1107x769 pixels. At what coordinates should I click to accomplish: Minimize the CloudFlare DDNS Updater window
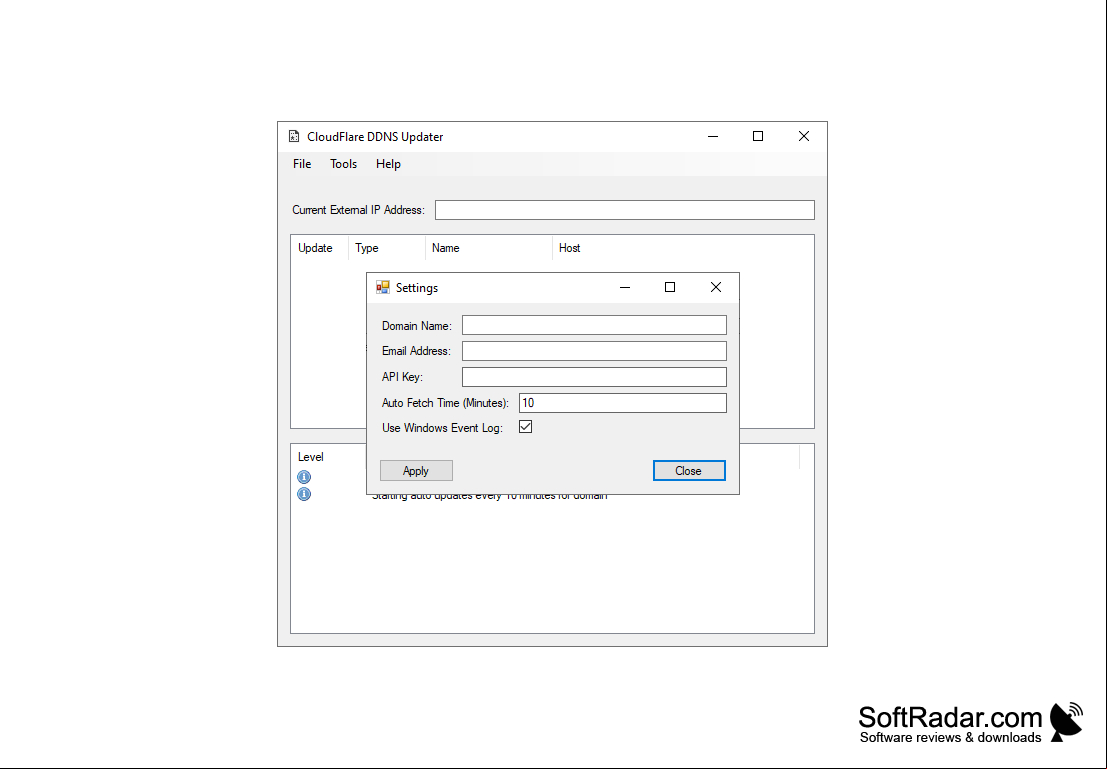point(713,136)
